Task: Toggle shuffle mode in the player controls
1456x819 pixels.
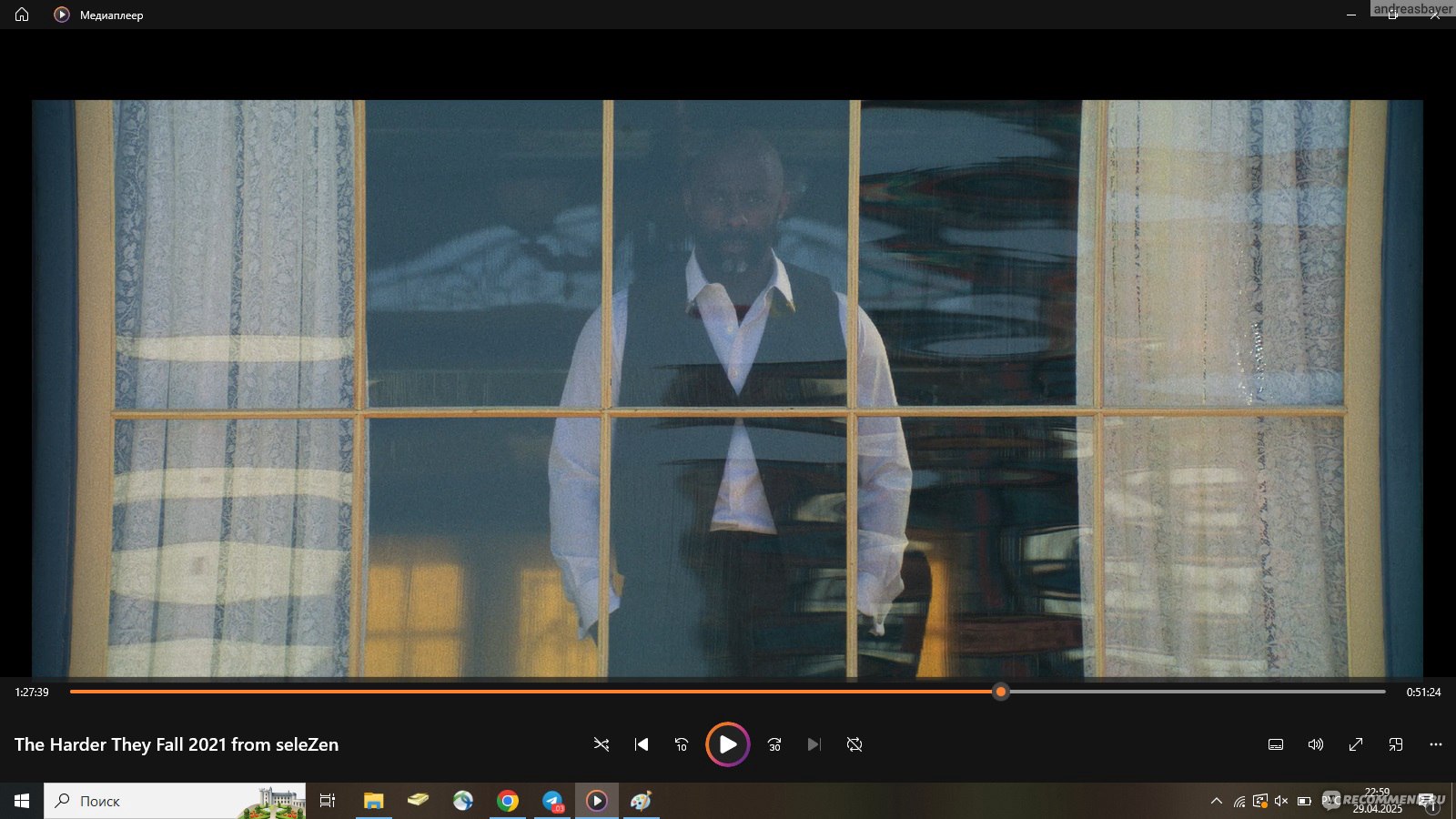Action: [x=602, y=744]
